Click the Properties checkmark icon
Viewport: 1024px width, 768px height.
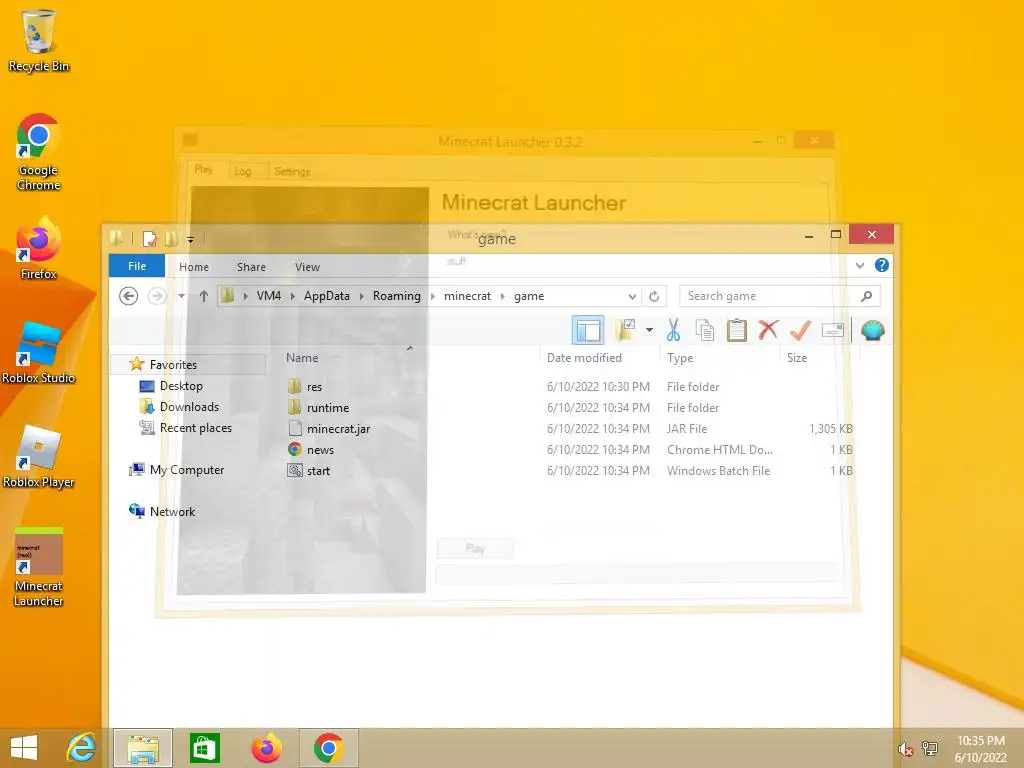[x=800, y=330]
